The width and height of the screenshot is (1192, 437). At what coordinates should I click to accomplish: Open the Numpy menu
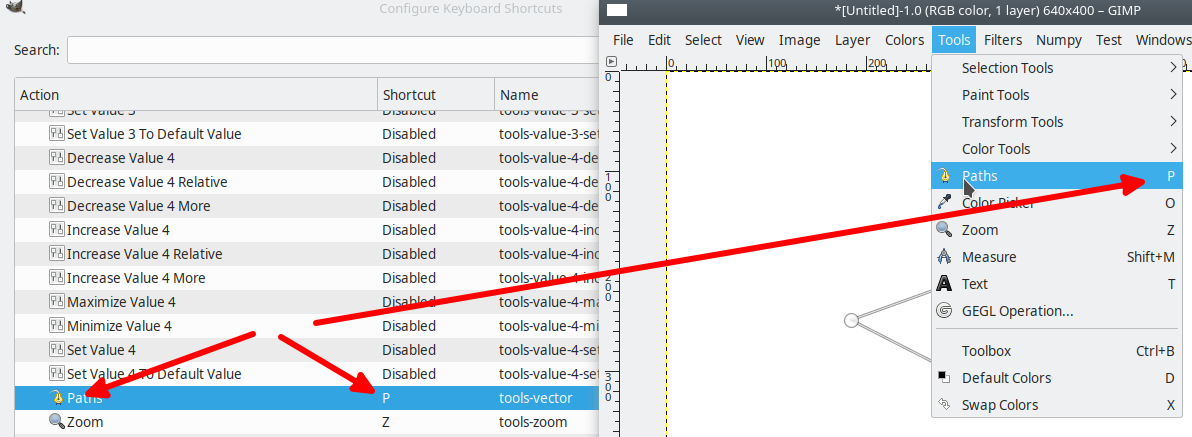tap(1059, 40)
